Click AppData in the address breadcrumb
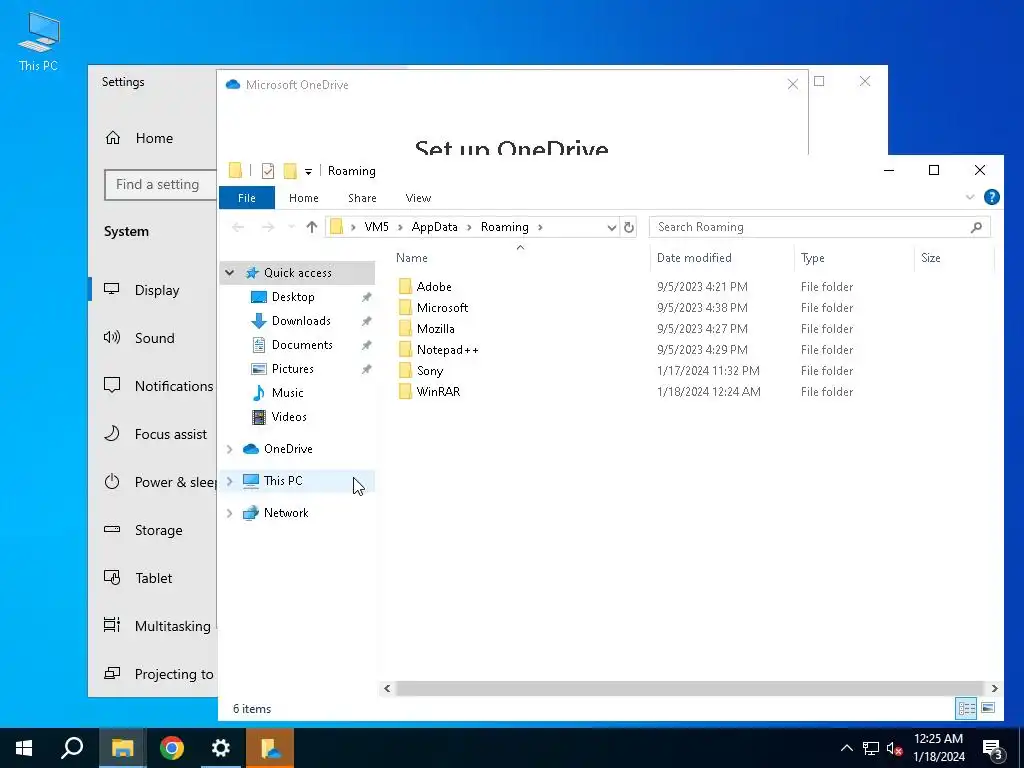The height and width of the screenshot is (768, 1024). pyautogui.click(x=434, y=227)
